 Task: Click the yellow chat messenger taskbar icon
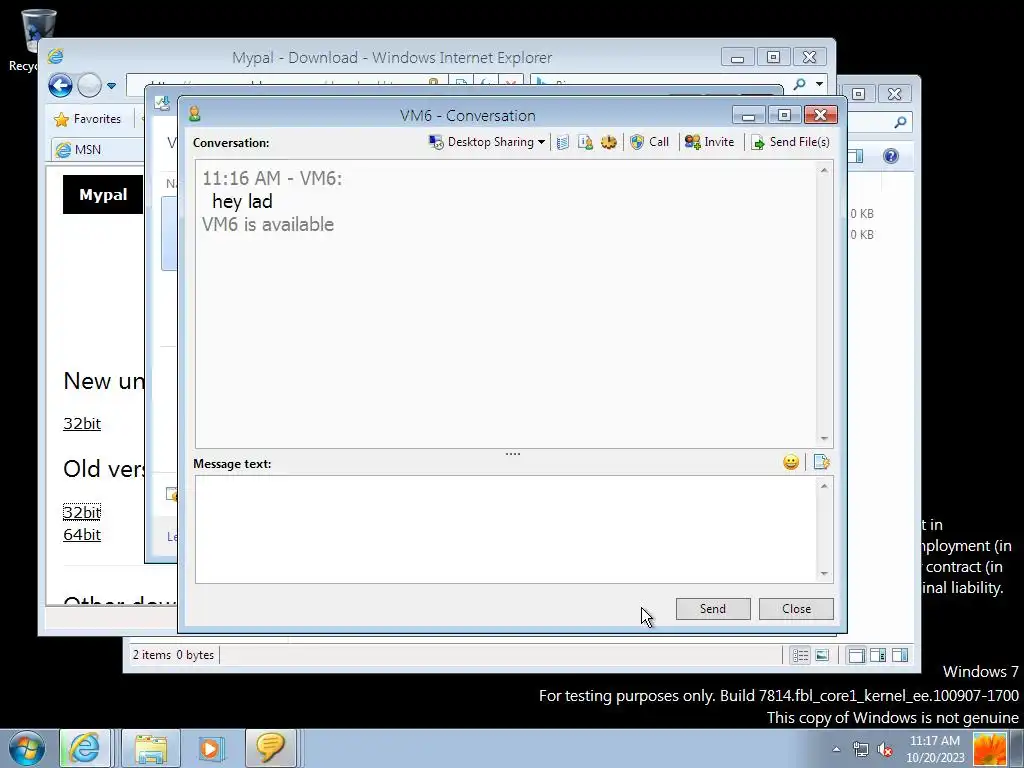[x=270, y=748]
